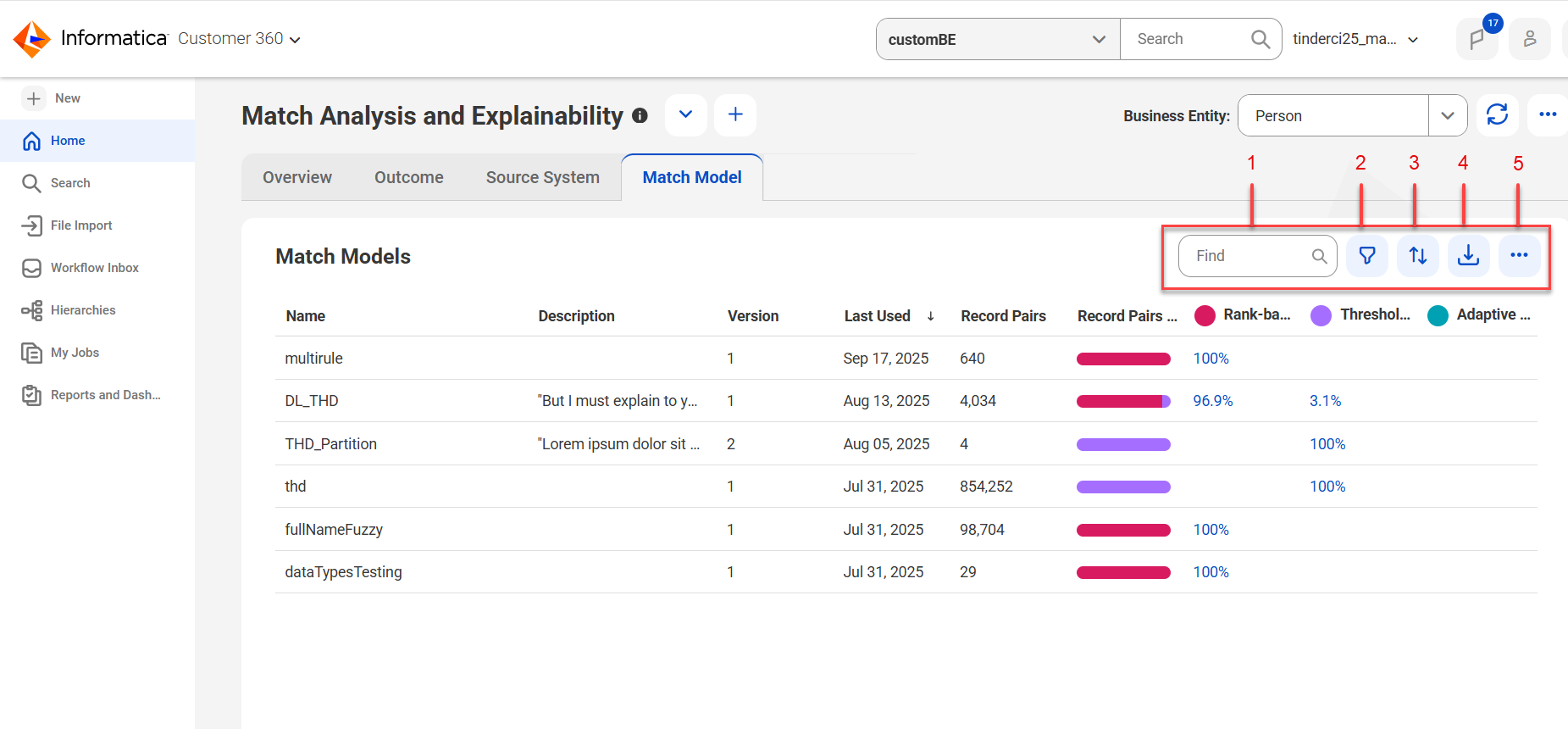This screenshot has width=1568, height=729.
Task: Click DL_THD description "But I must explain"
Action: pos(618,401)
